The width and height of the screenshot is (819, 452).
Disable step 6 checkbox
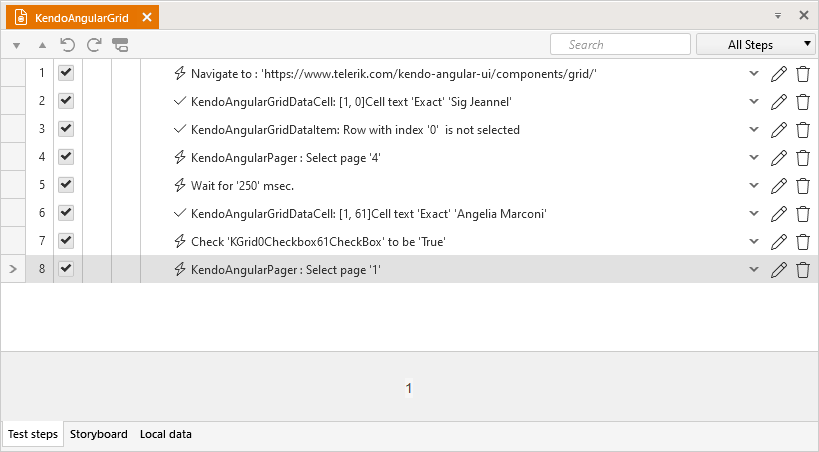pos(66,212)
